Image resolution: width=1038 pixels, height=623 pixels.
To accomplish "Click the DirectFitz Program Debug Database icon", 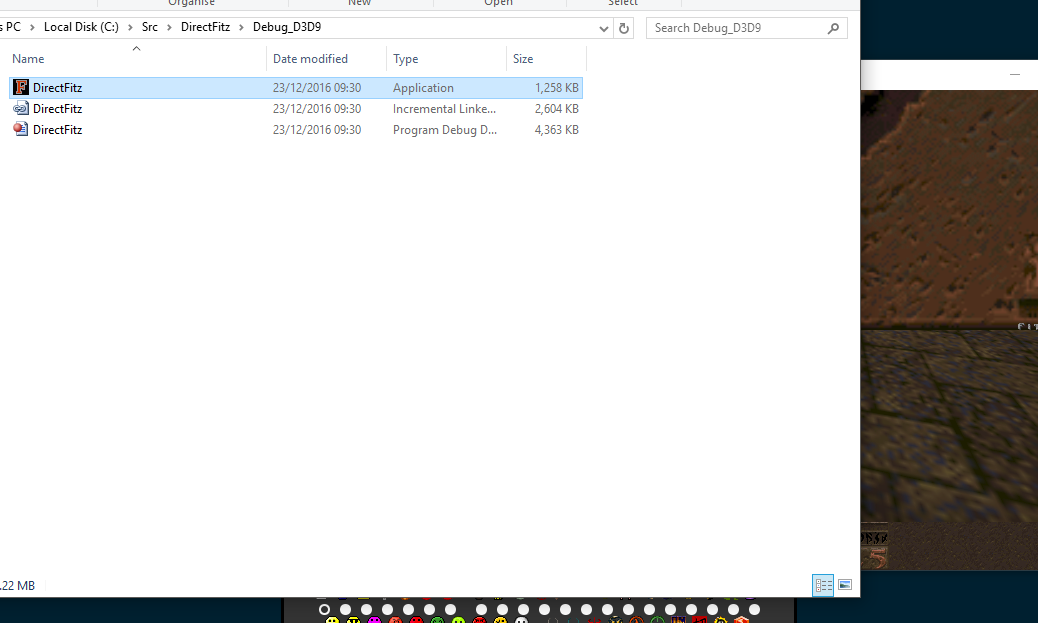I will click(x=21, y=130).
